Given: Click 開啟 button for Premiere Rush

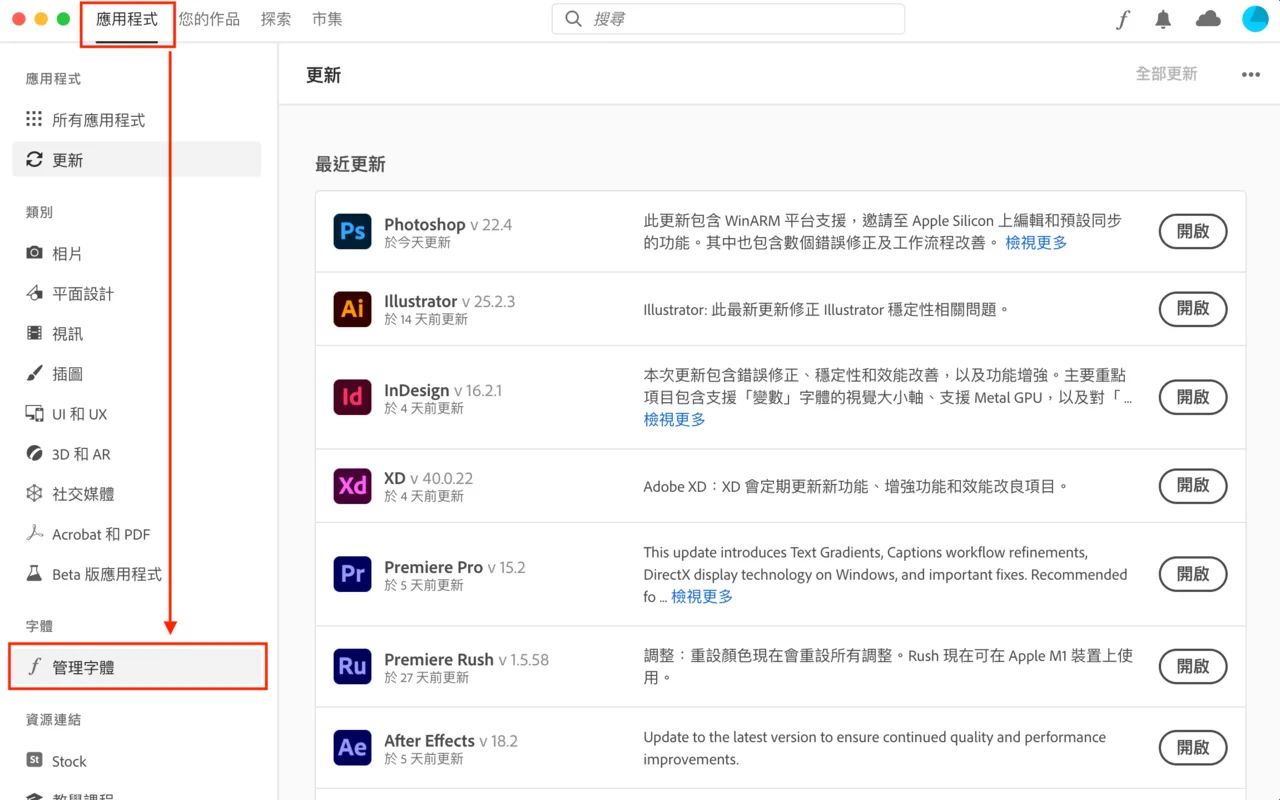Looking at the screenshot, I should [x=1193, y=667].
